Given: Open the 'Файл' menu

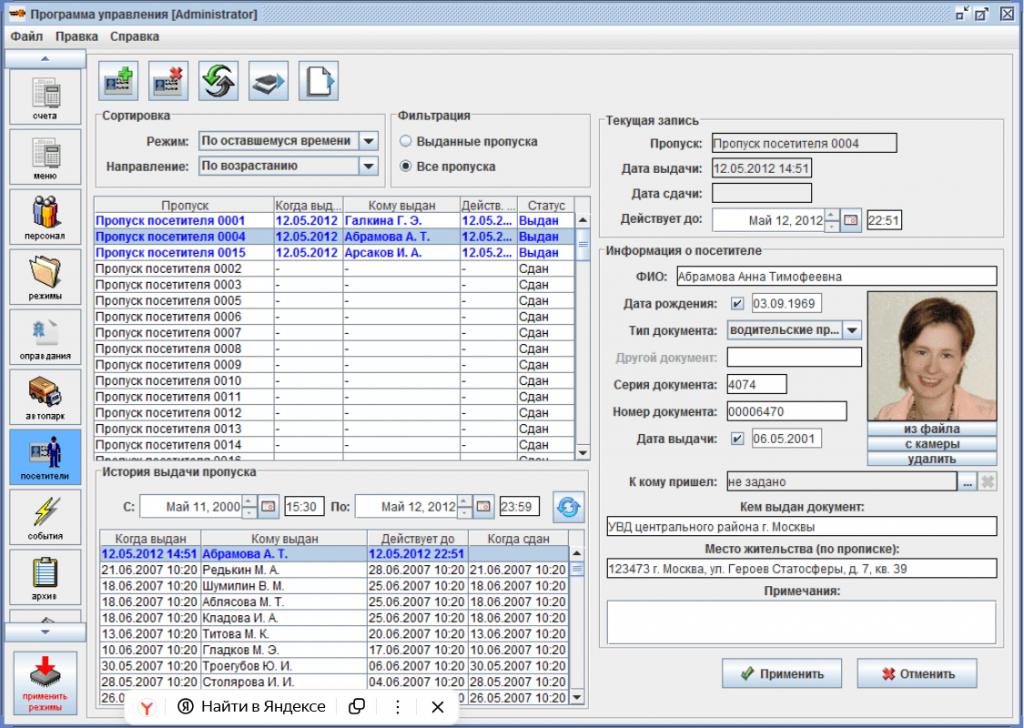Looking at the screenshot, I should tap(27, 37).
